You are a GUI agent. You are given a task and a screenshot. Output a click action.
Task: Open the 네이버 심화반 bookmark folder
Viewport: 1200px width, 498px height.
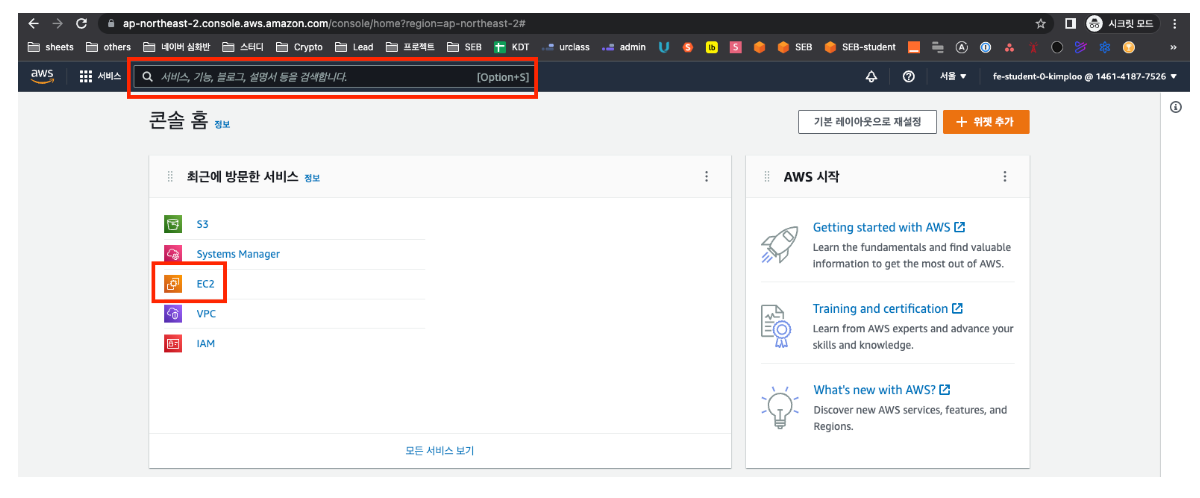[x=177, y=47]
